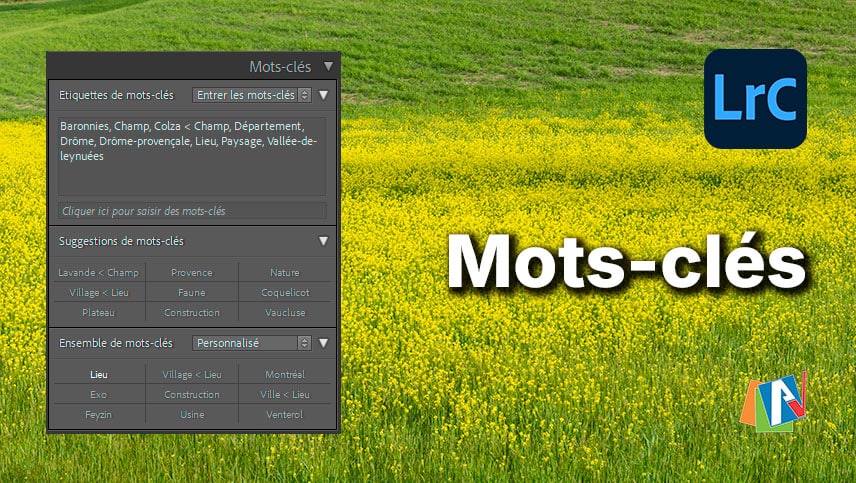Add suggested keyword Lavande < Champ
The image size is (856, 483).
coord(99,272)
